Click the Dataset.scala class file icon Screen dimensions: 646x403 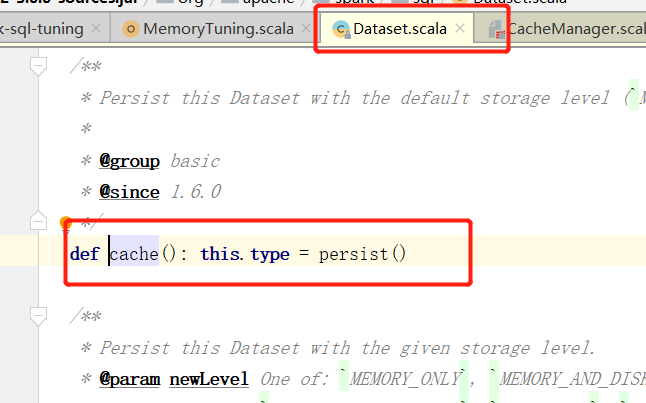[340, 29]
